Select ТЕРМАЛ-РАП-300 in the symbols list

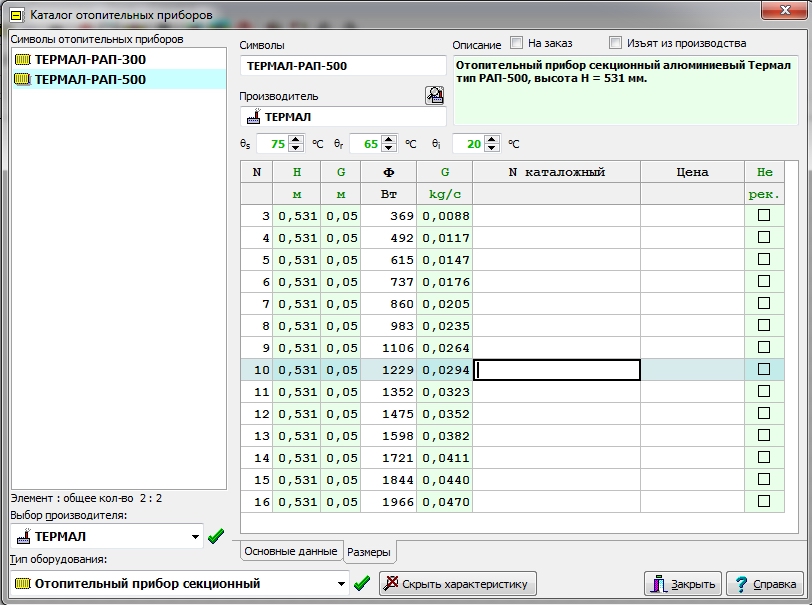point(119,59)
